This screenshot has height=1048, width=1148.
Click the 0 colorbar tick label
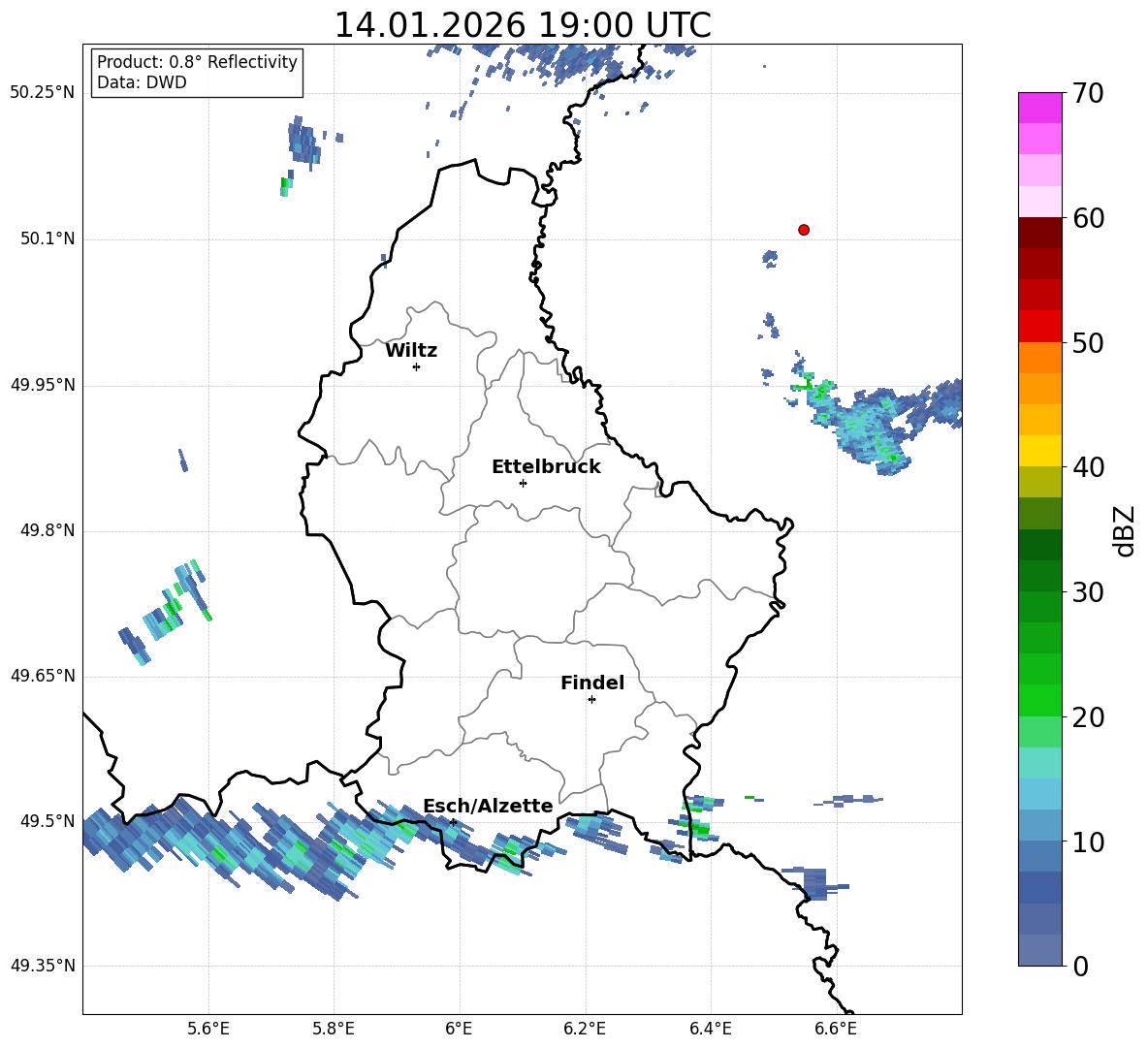(x=1080, y=966)
